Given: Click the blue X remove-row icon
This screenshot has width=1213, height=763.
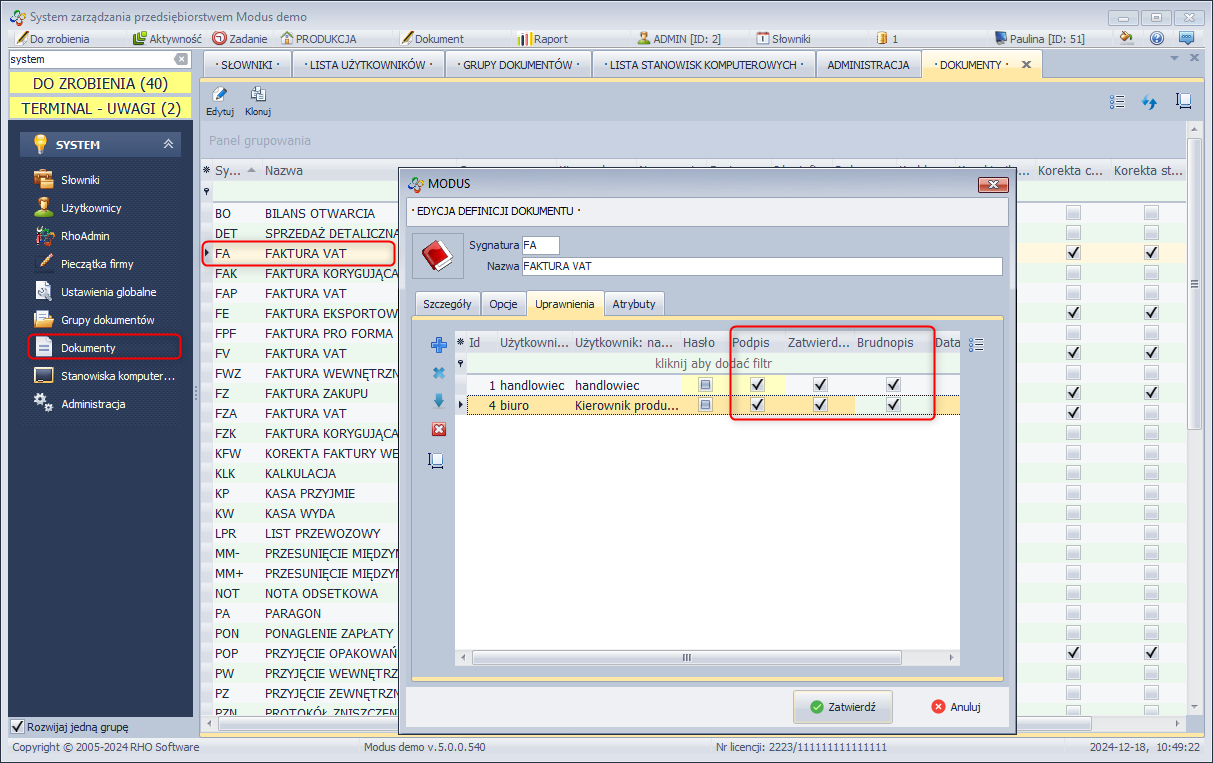Looking at the screenshot, I should (x=438, y=373).
